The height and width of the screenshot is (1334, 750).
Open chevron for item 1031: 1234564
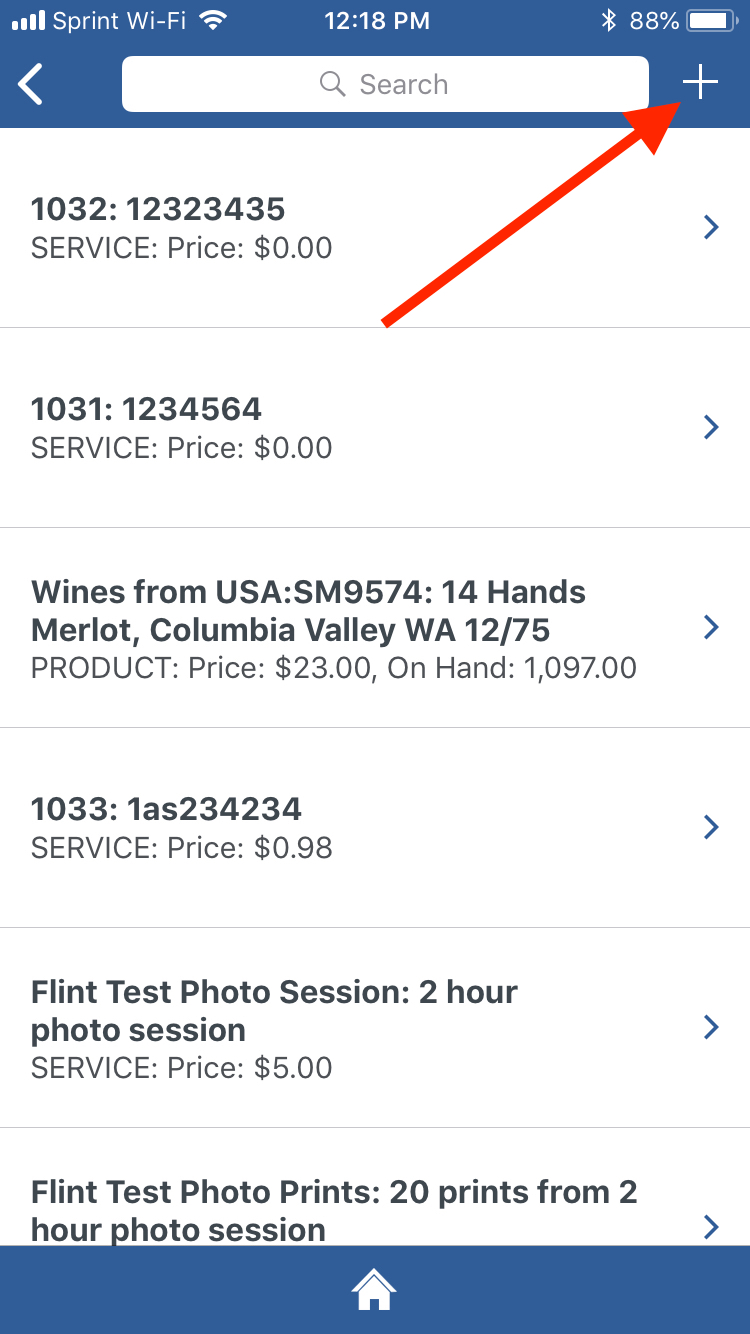711,428
